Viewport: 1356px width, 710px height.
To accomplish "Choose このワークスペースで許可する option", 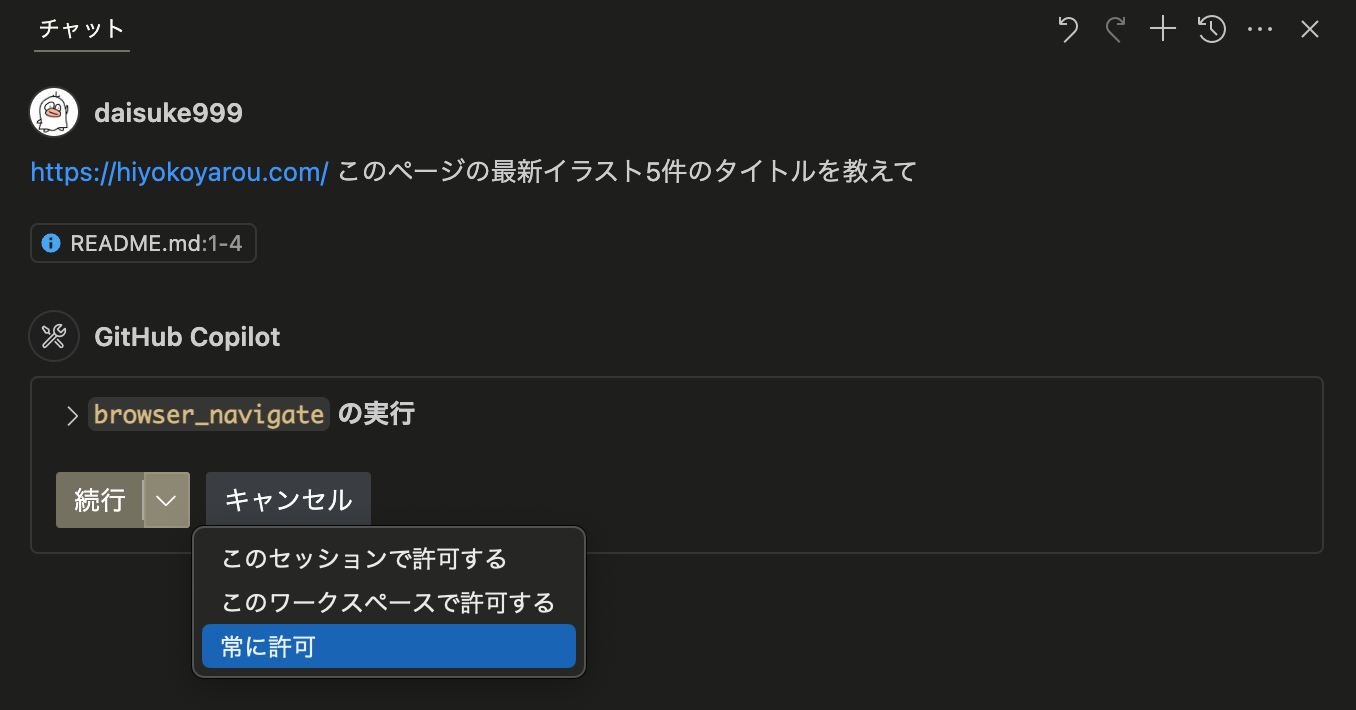I will tap(386, 602).
